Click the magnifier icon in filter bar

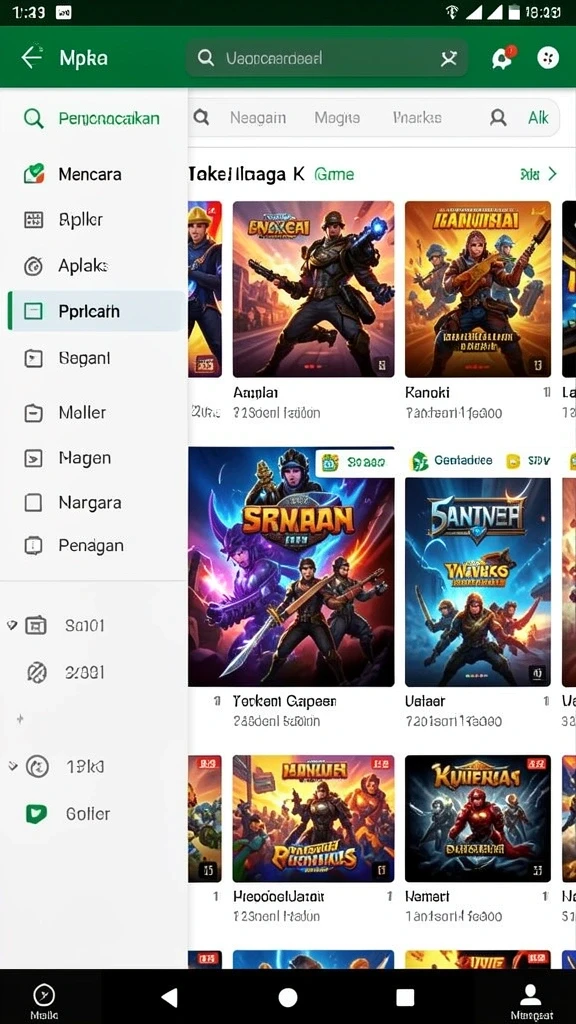[x=202, y=118]
